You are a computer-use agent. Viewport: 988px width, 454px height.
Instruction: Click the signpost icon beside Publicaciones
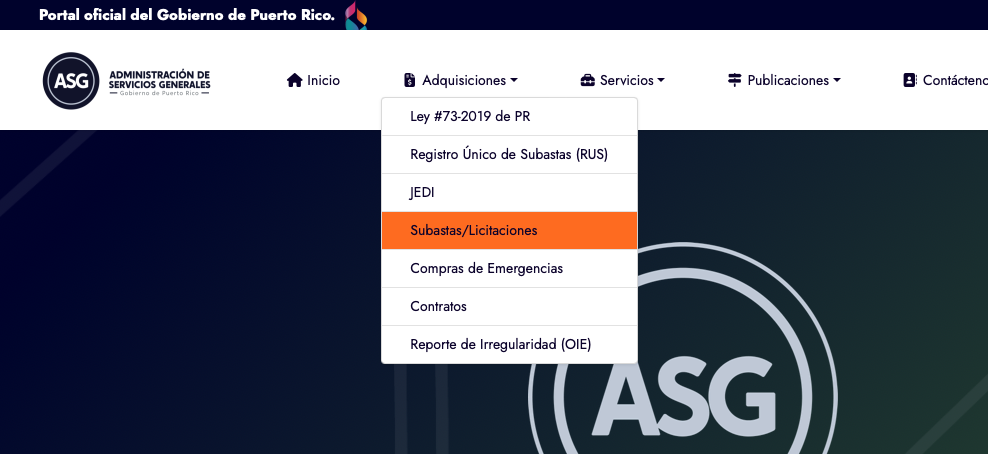point(735,81)
